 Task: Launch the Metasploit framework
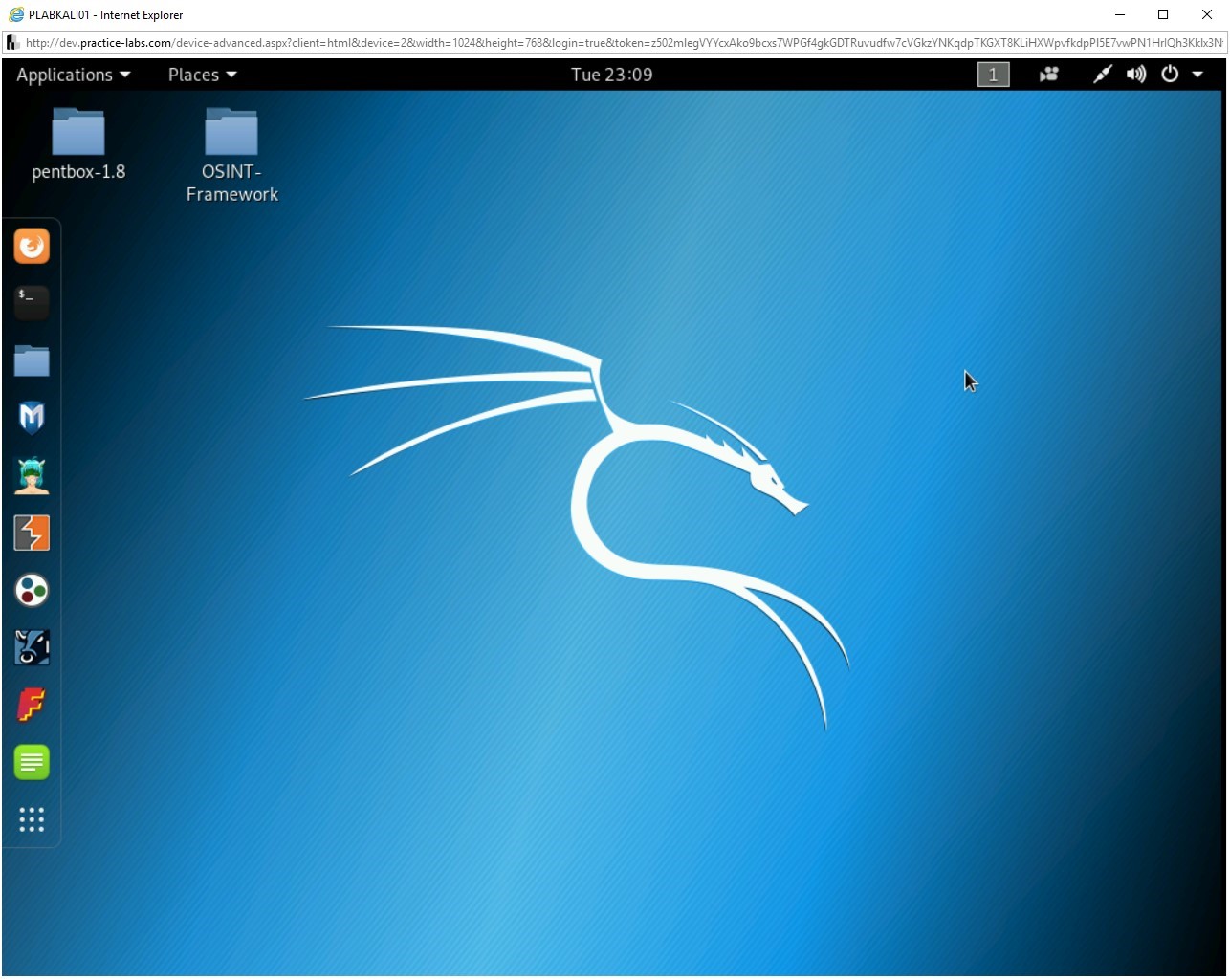[32, 418]
